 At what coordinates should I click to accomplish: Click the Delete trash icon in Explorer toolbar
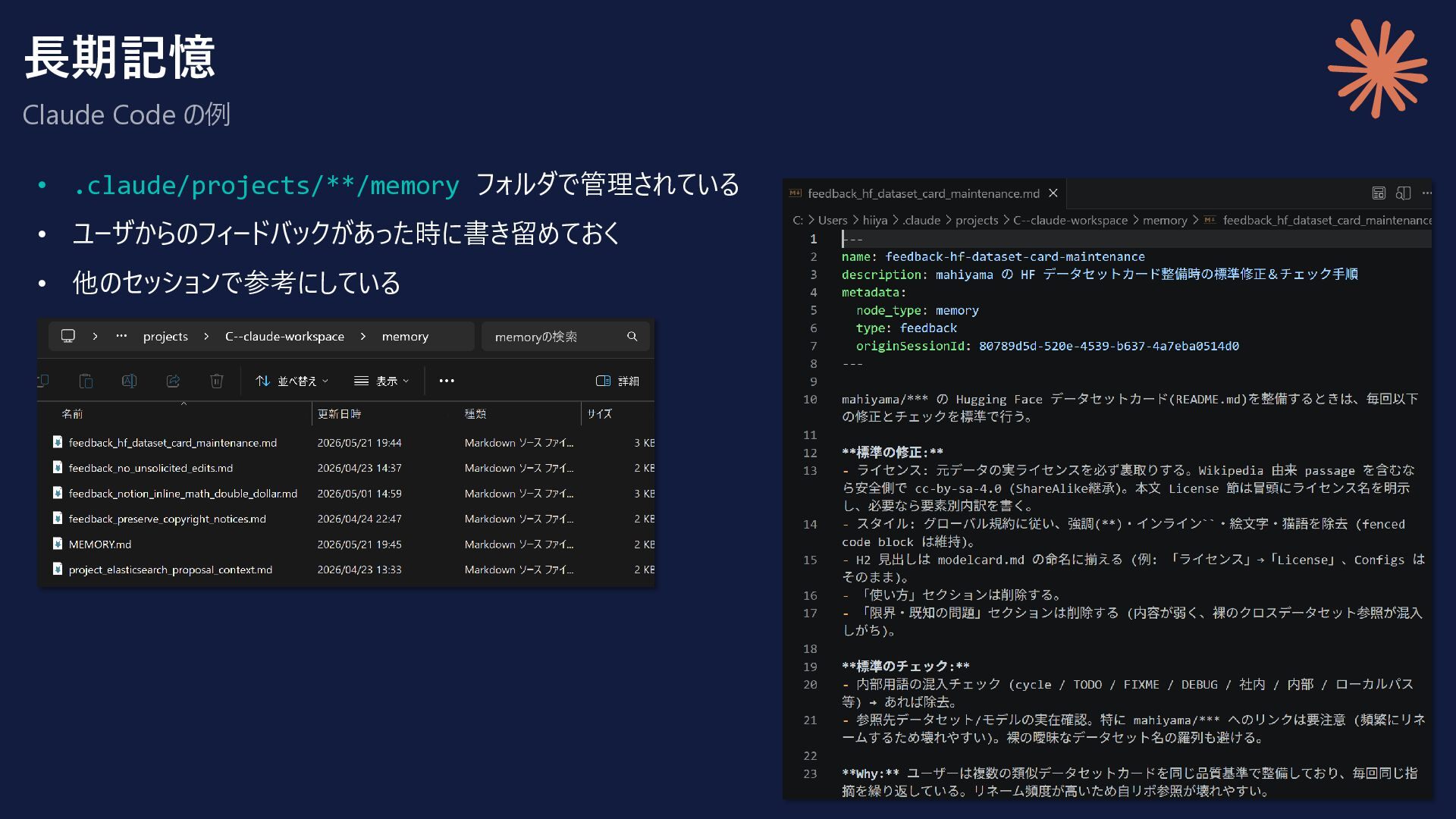(217, 381)
